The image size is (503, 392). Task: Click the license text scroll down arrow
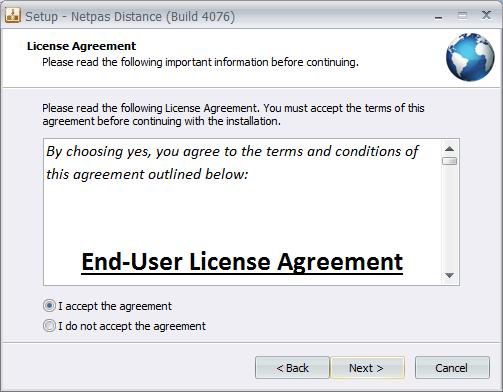449,275
